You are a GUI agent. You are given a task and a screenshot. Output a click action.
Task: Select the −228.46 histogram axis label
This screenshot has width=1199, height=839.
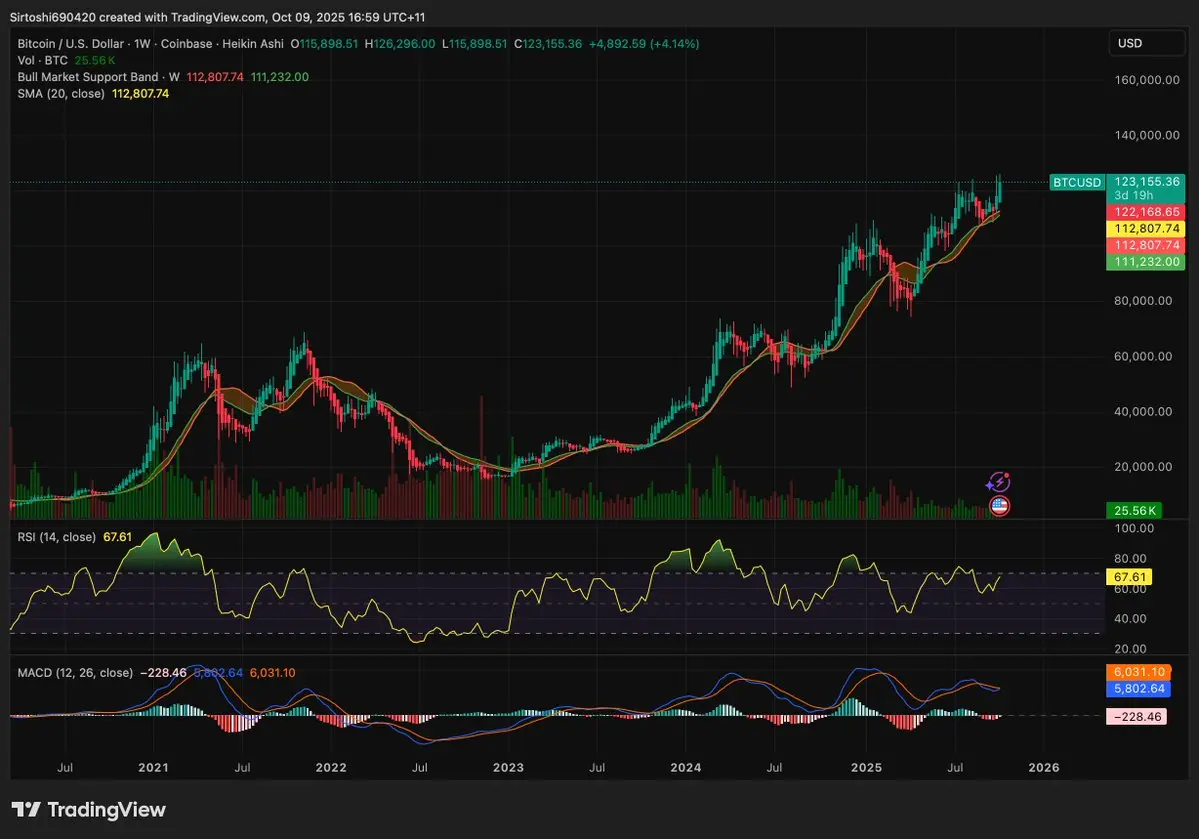[1137, 717]
